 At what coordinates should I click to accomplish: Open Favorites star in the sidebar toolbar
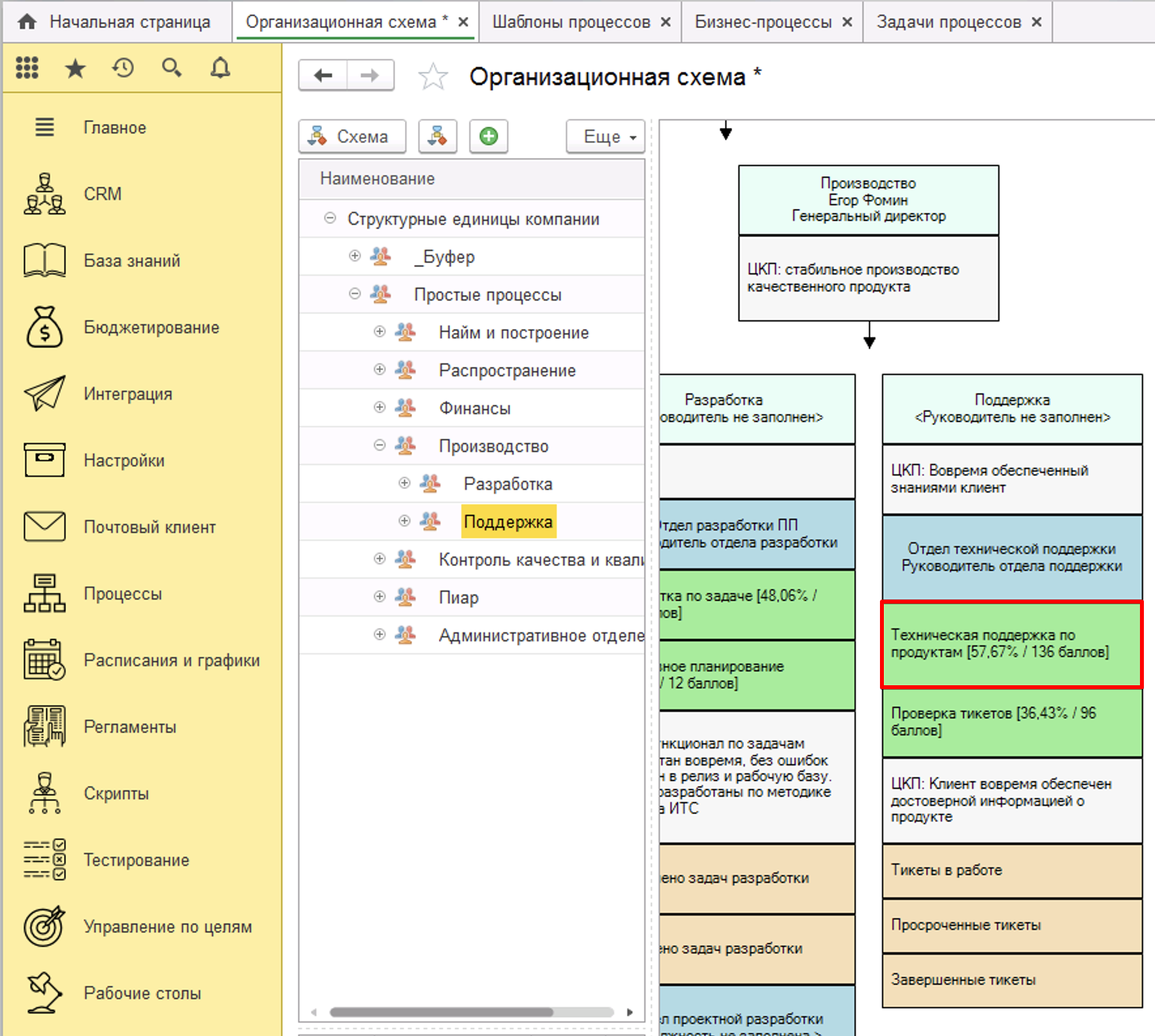click(75, 68)
